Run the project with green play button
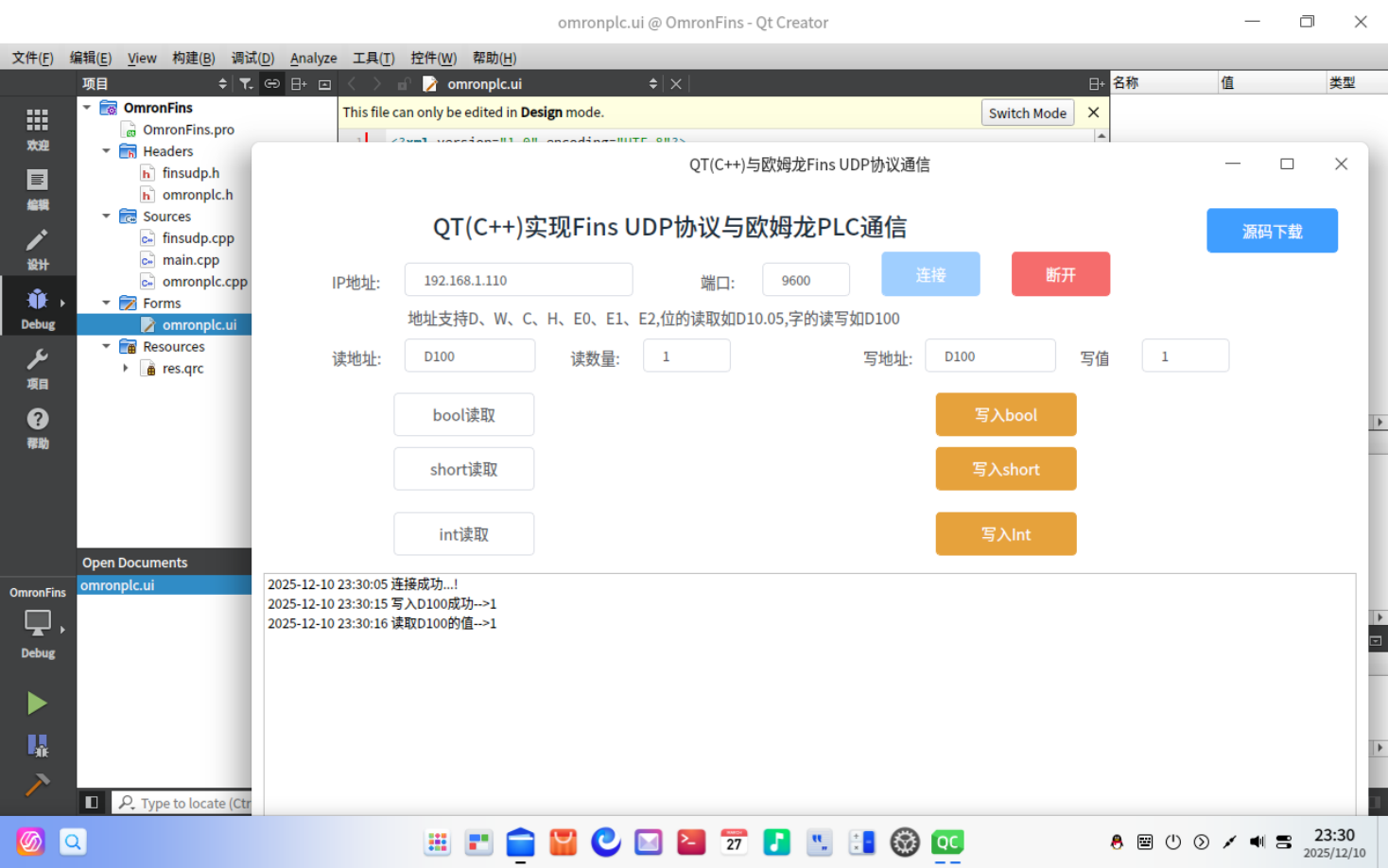1388x868 pixels. [37, 703]
